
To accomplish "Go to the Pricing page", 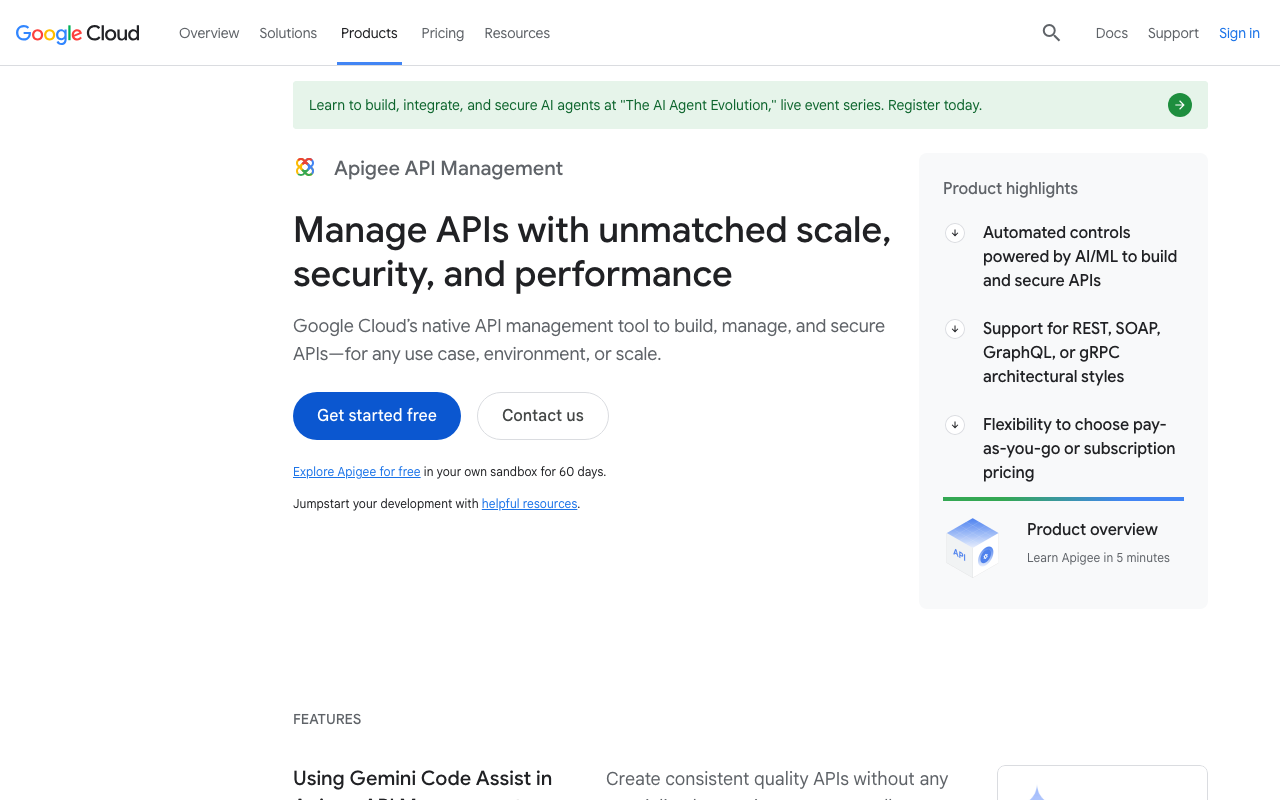I will [x=443, y=33].
